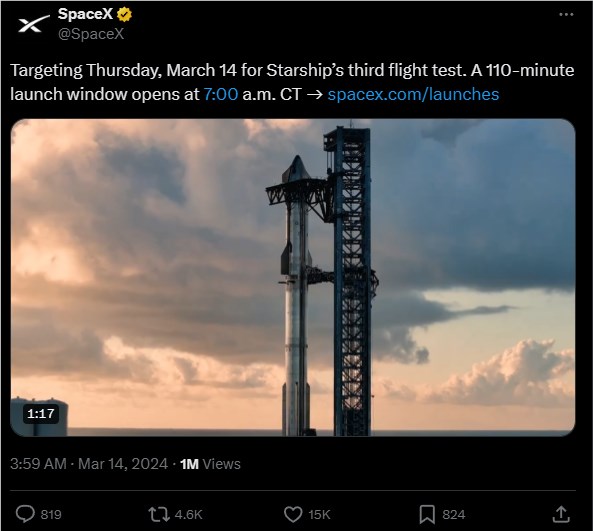Open the 3:59 AM Mar 14, 2024 timestamp

(x=89, y=464)
